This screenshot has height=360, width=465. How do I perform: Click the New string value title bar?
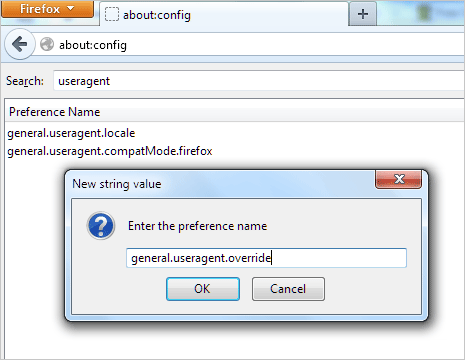tap(220, 184)
